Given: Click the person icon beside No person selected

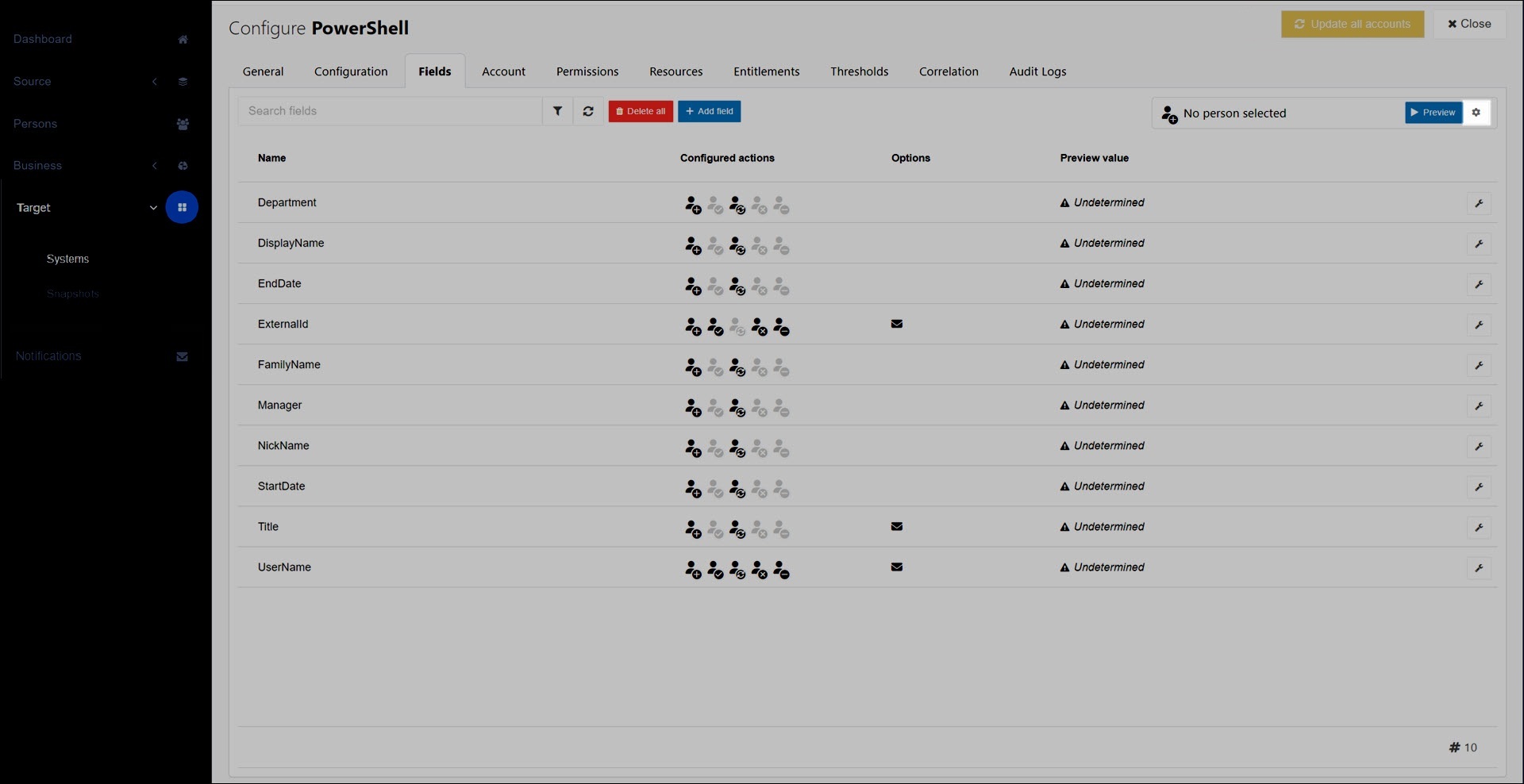Looking at the screenshot, I should coord(1169,114).
